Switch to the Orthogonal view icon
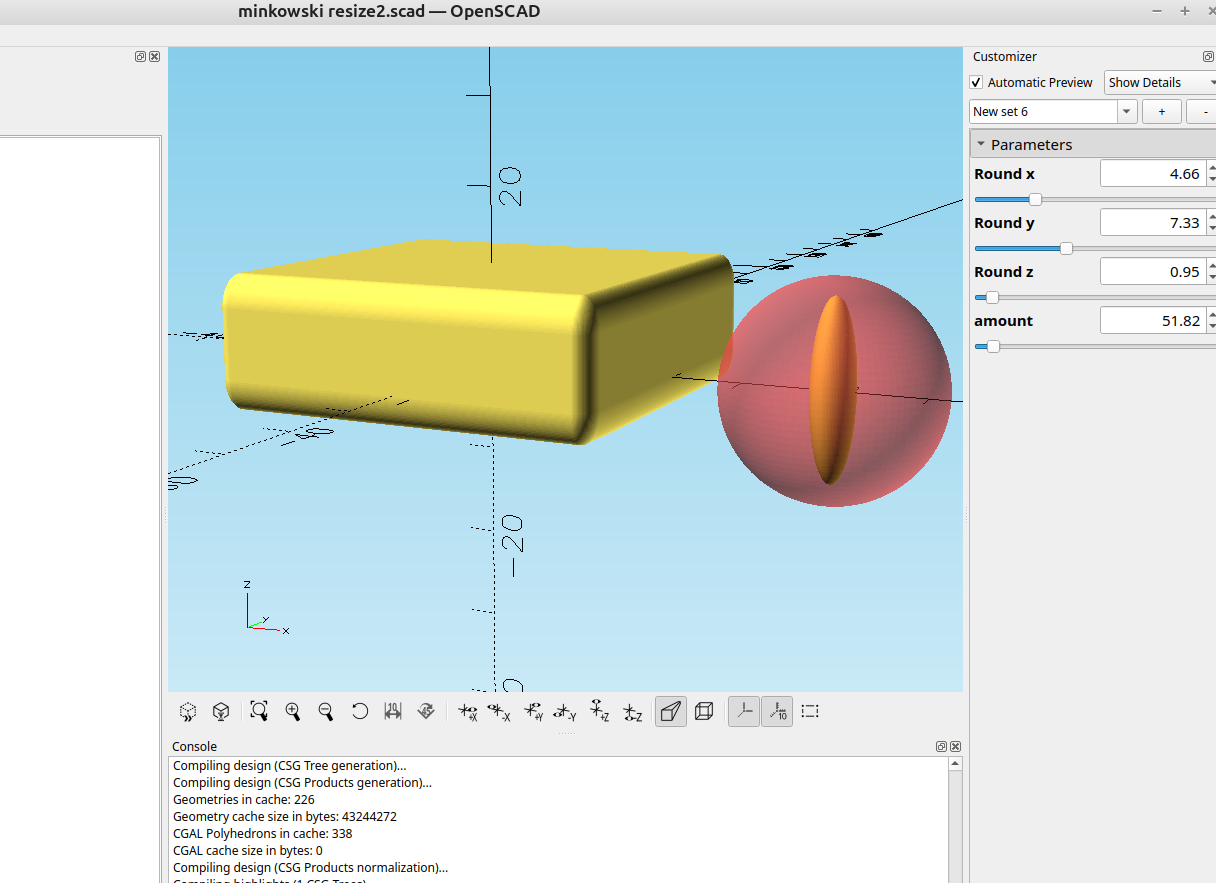This screenshot has height=883, width=1216. coord(704,711)
